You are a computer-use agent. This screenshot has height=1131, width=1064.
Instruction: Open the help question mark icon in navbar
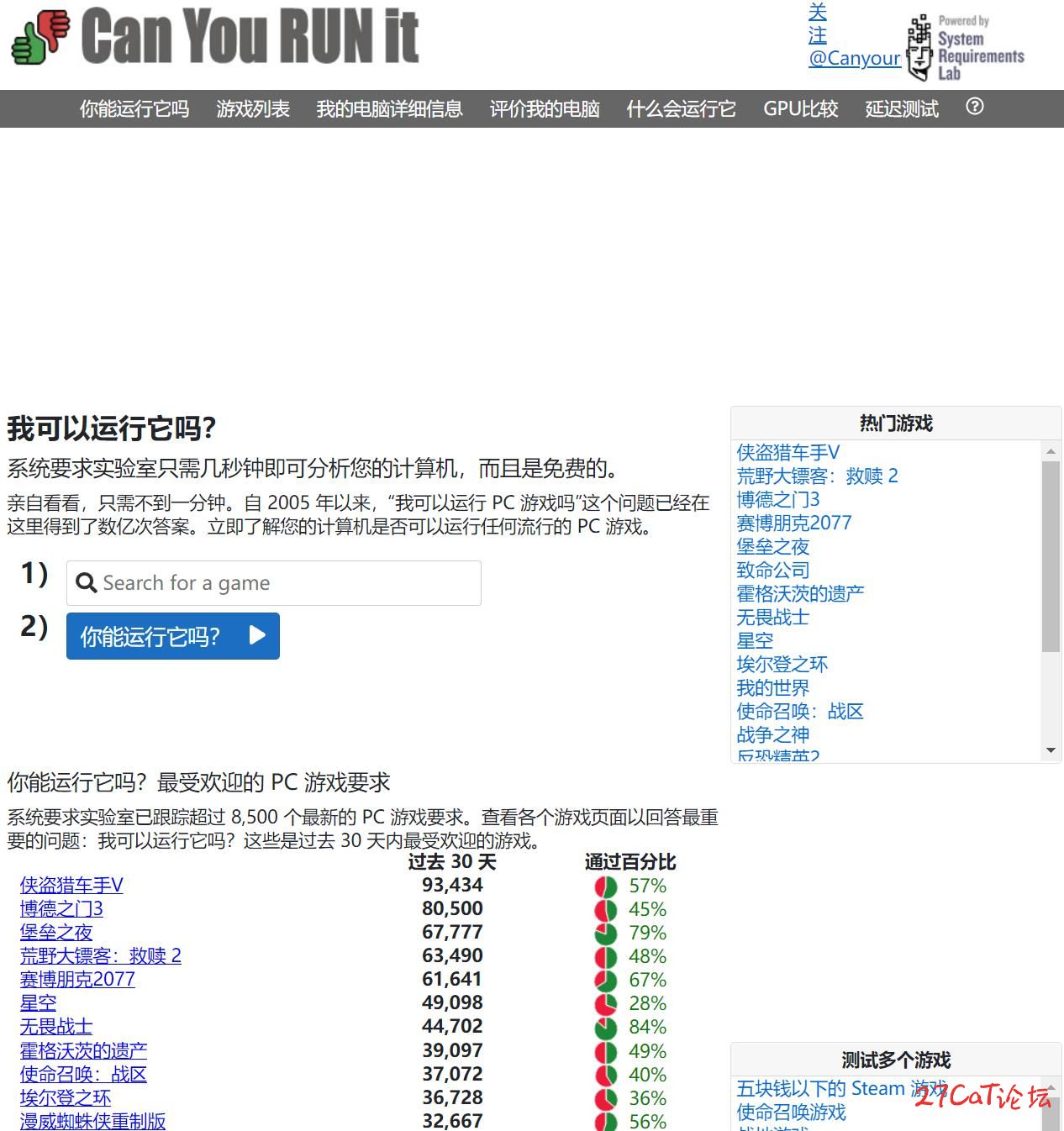975,107
